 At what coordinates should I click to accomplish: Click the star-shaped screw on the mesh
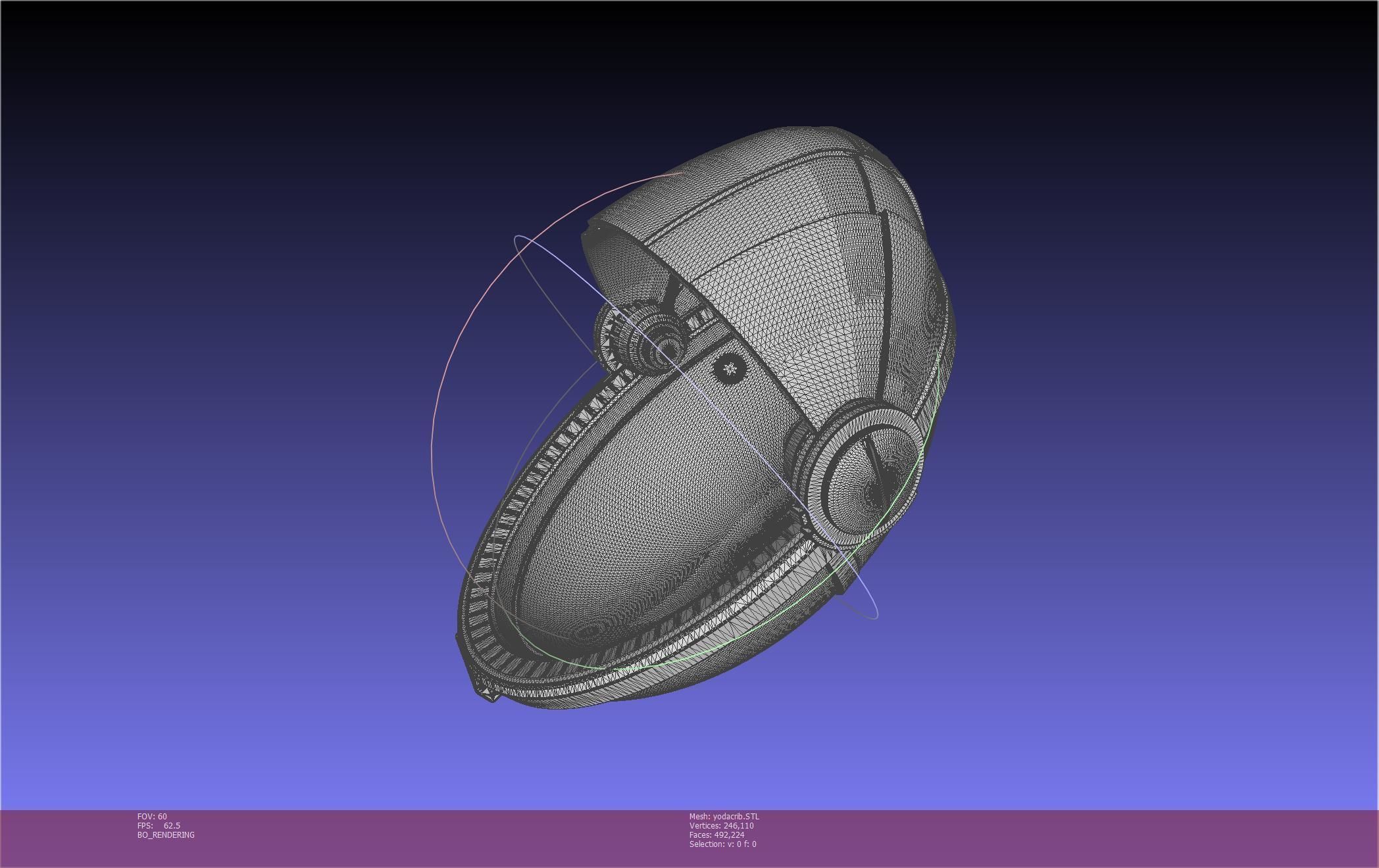point(729,368)
